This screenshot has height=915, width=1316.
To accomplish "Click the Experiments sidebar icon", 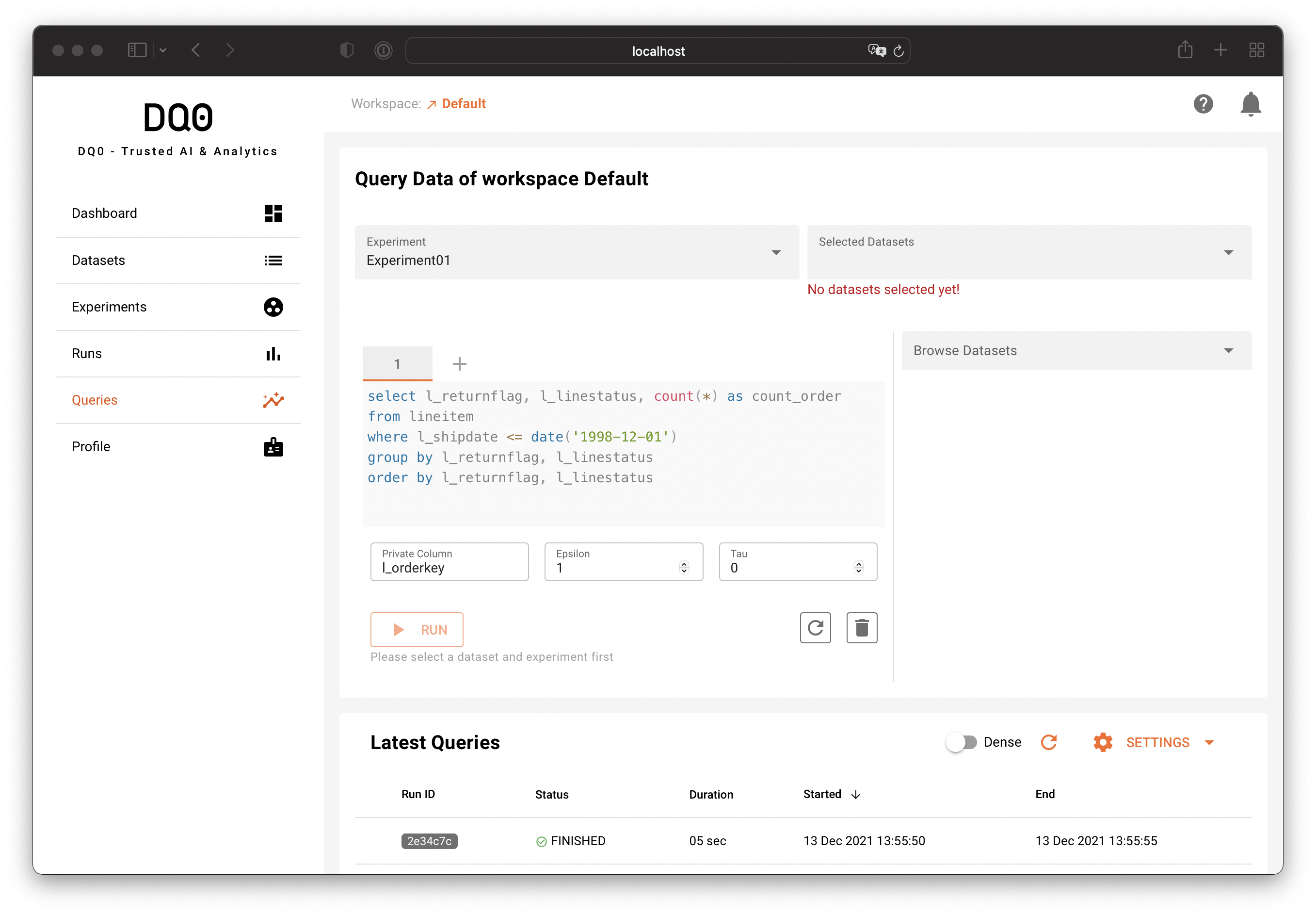I will [273, 307].
